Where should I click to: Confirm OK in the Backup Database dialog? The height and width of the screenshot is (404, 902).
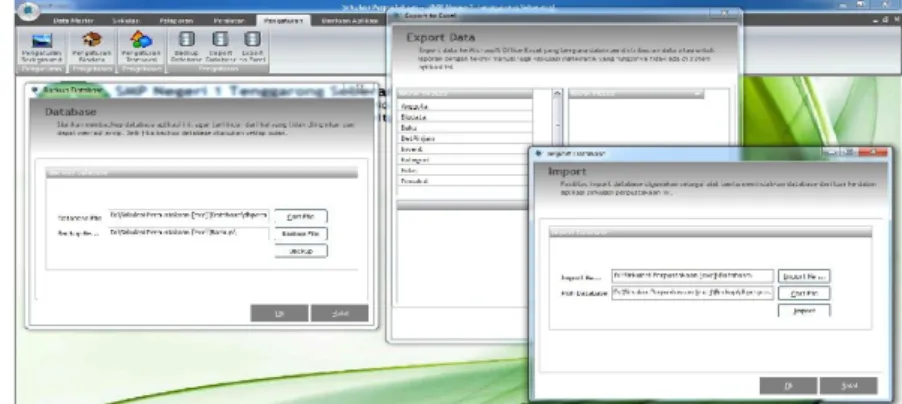280,313
